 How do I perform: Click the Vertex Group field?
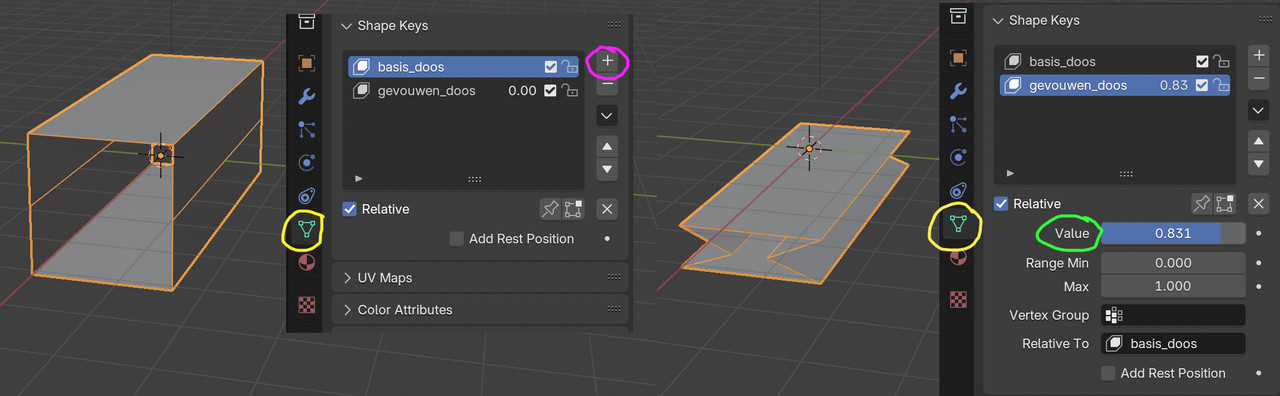[x=1173, y=315]
